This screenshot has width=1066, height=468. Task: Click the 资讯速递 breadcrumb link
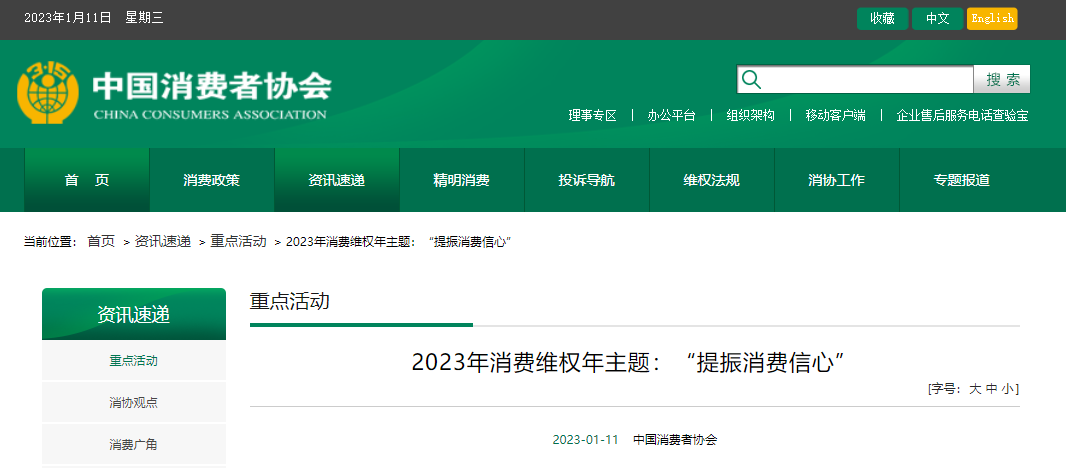(162, 241)
